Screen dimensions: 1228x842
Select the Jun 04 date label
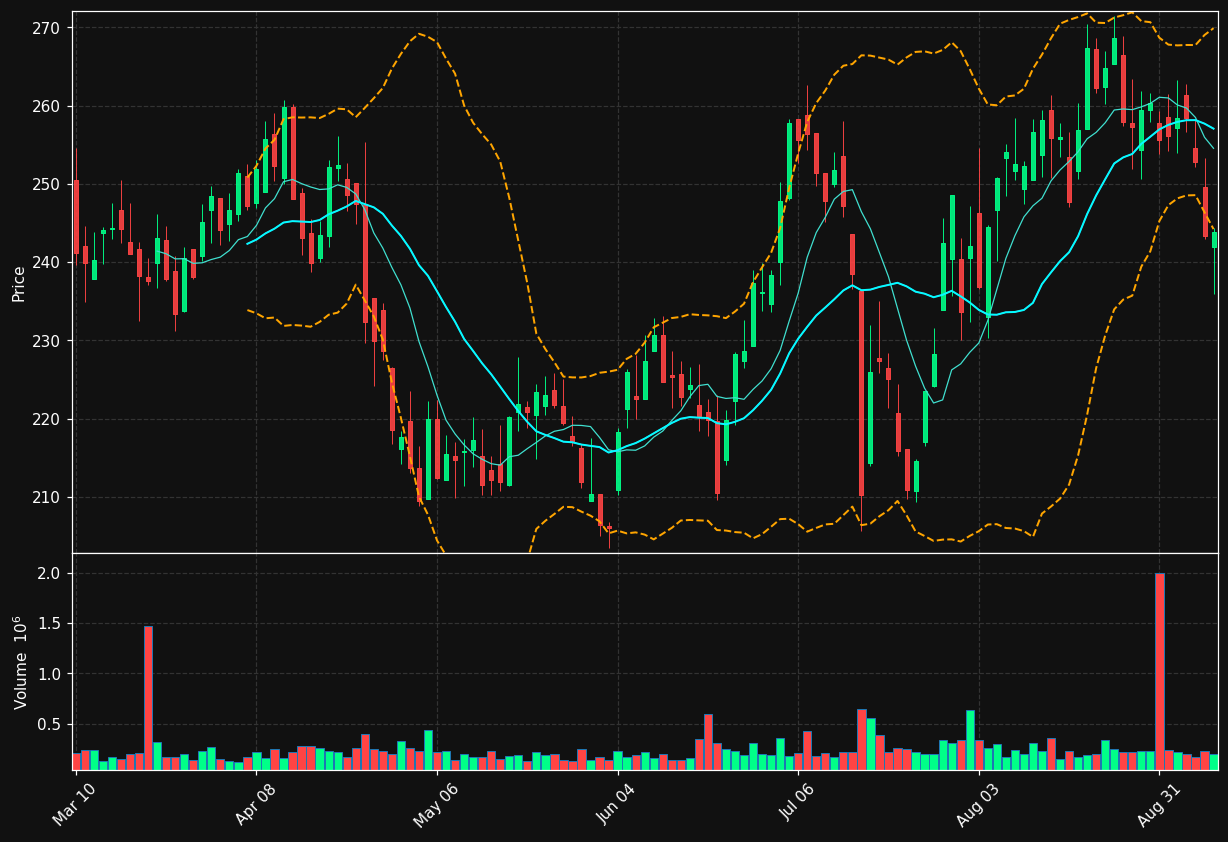pos(617,805)
